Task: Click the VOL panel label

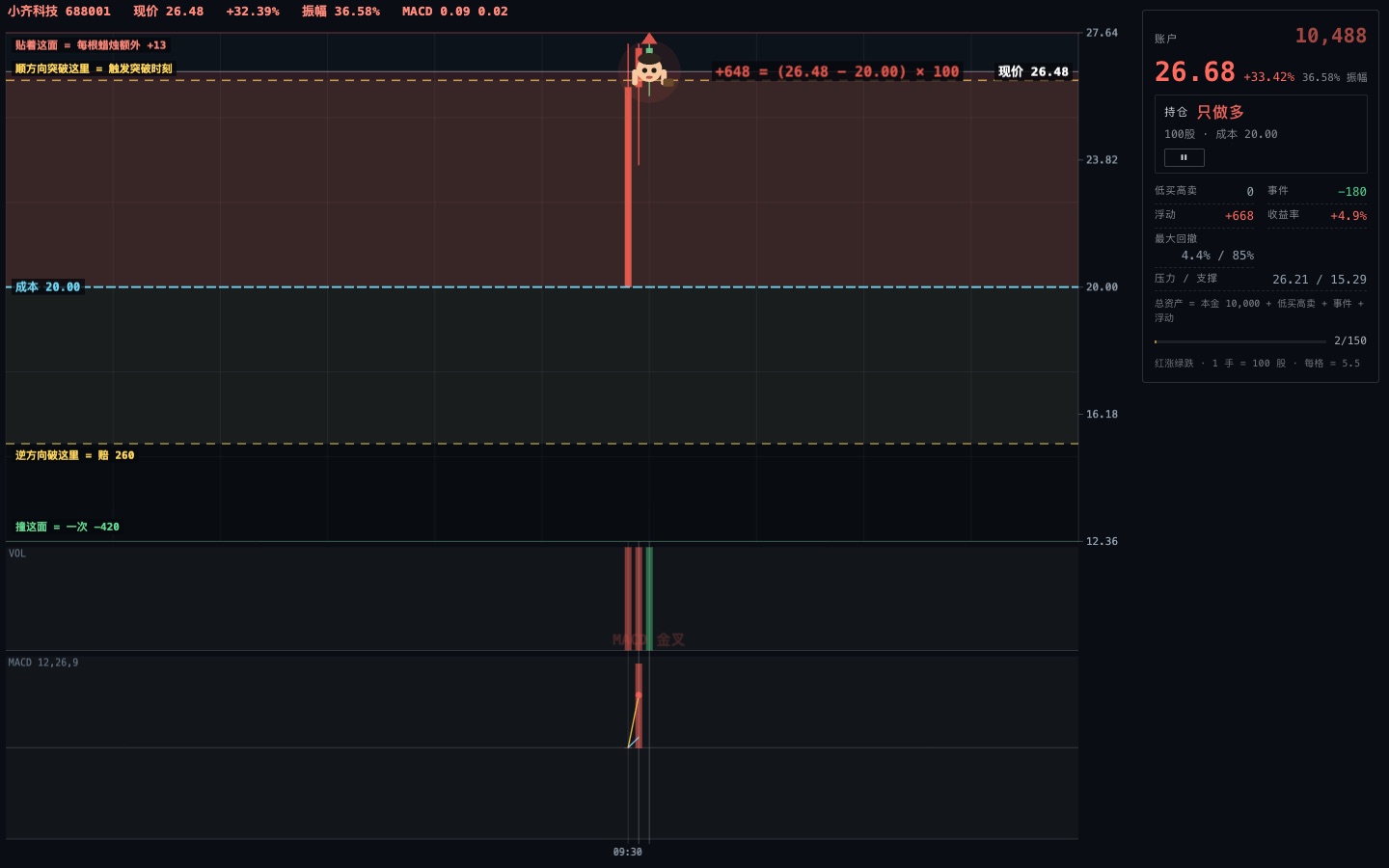Action: (x=17, y=554)
